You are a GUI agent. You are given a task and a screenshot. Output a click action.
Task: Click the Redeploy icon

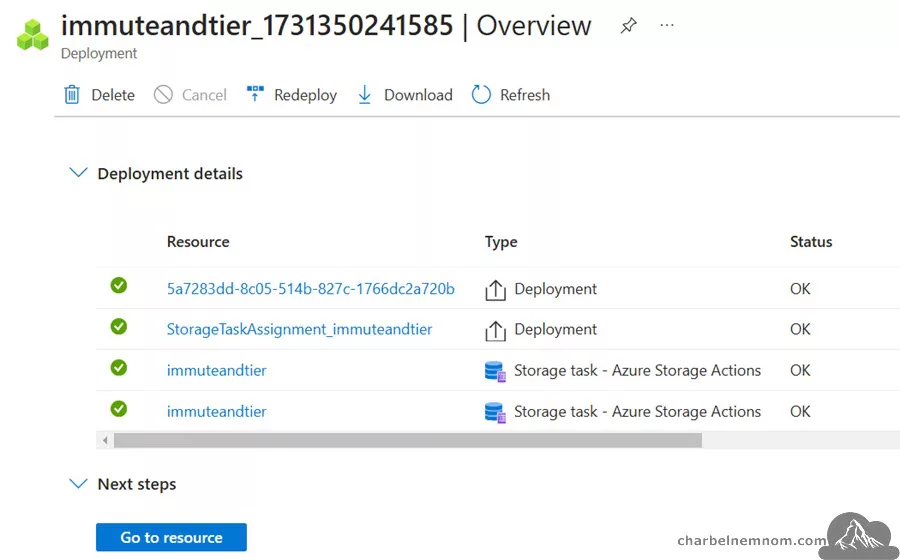point(255,94)
